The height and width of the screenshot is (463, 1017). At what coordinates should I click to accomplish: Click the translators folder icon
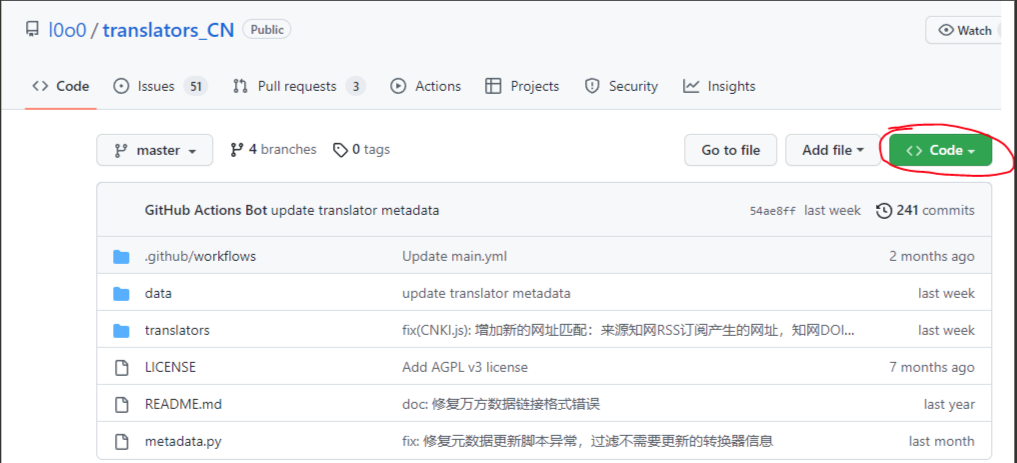tap(122, 330)
